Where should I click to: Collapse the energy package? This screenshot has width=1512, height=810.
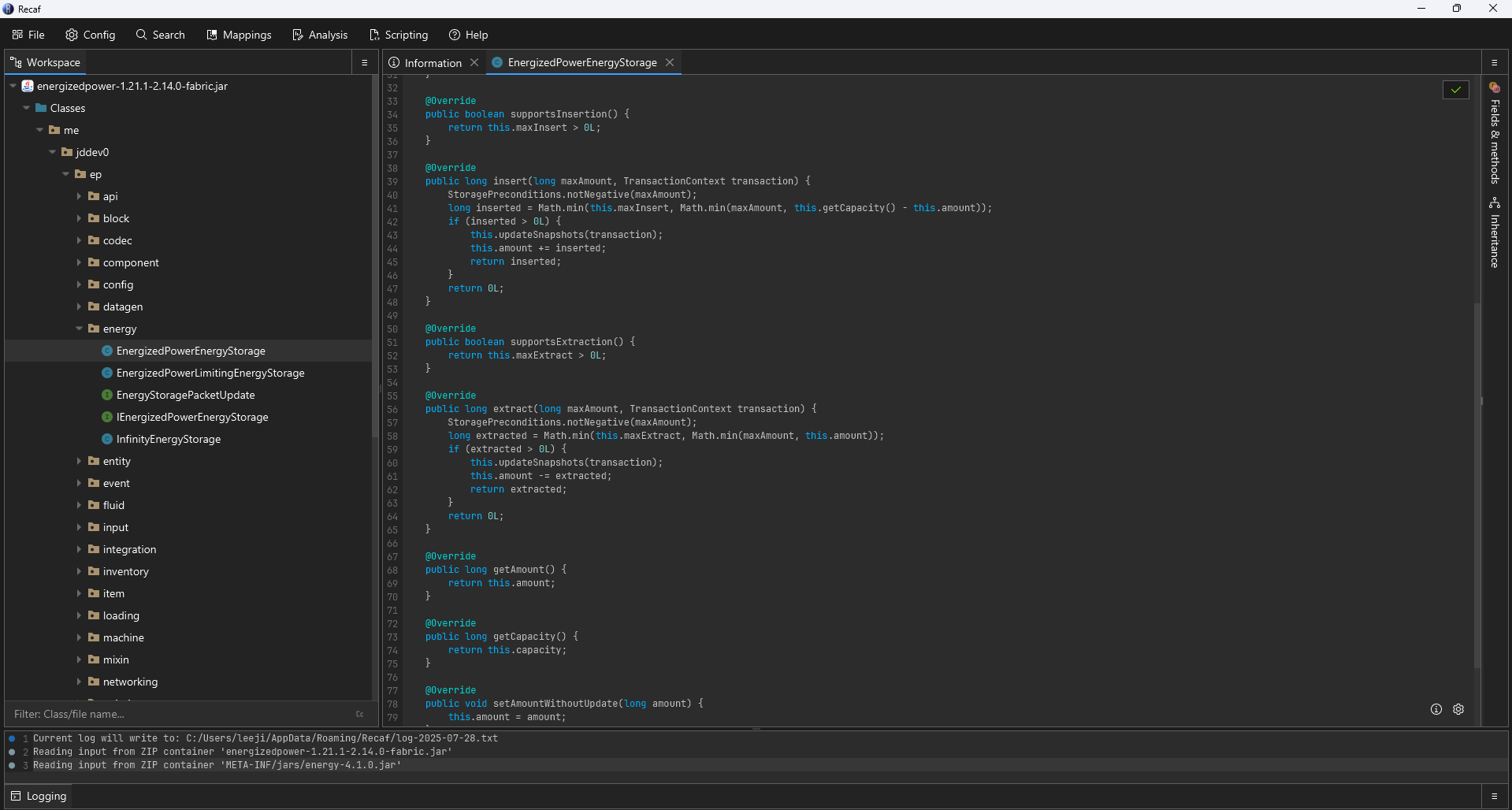(x=79, y=329)
